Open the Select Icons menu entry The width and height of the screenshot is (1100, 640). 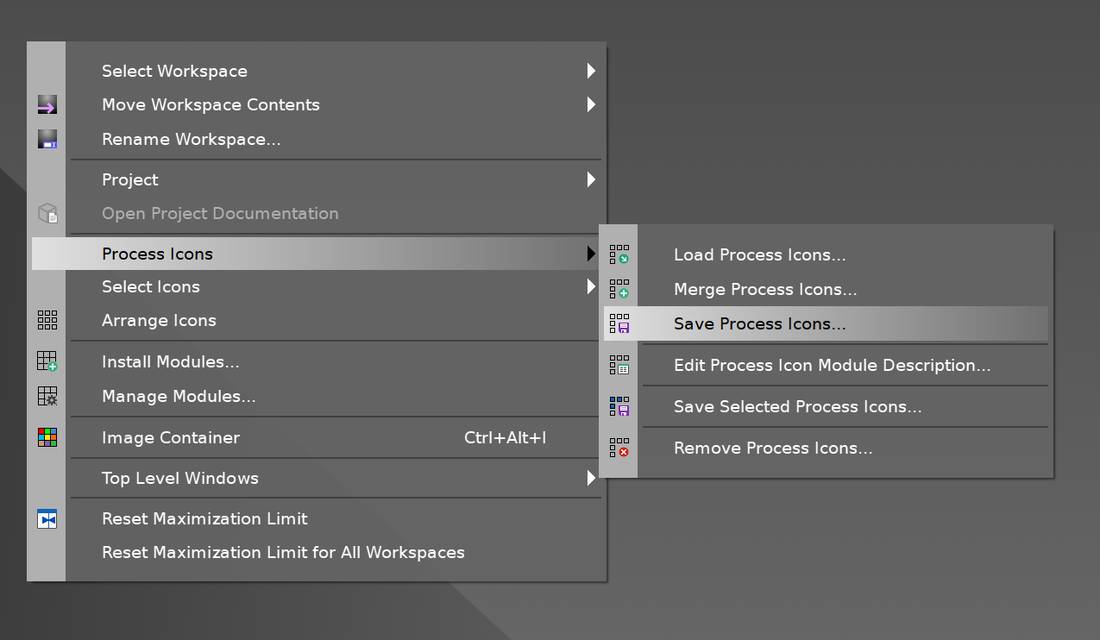(316, 286)
